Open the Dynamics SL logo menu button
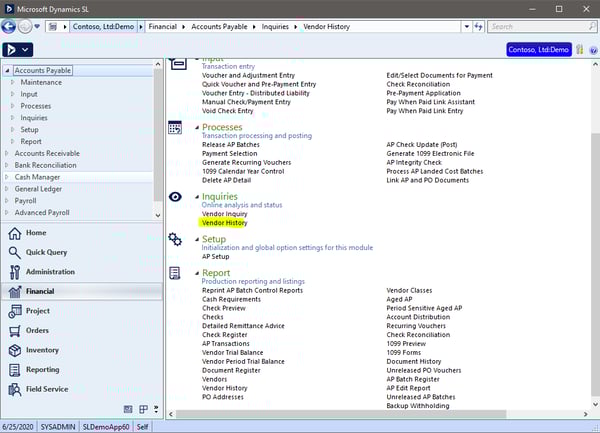The height and width of the screenshot is (433, 600). tap(18, 50)
